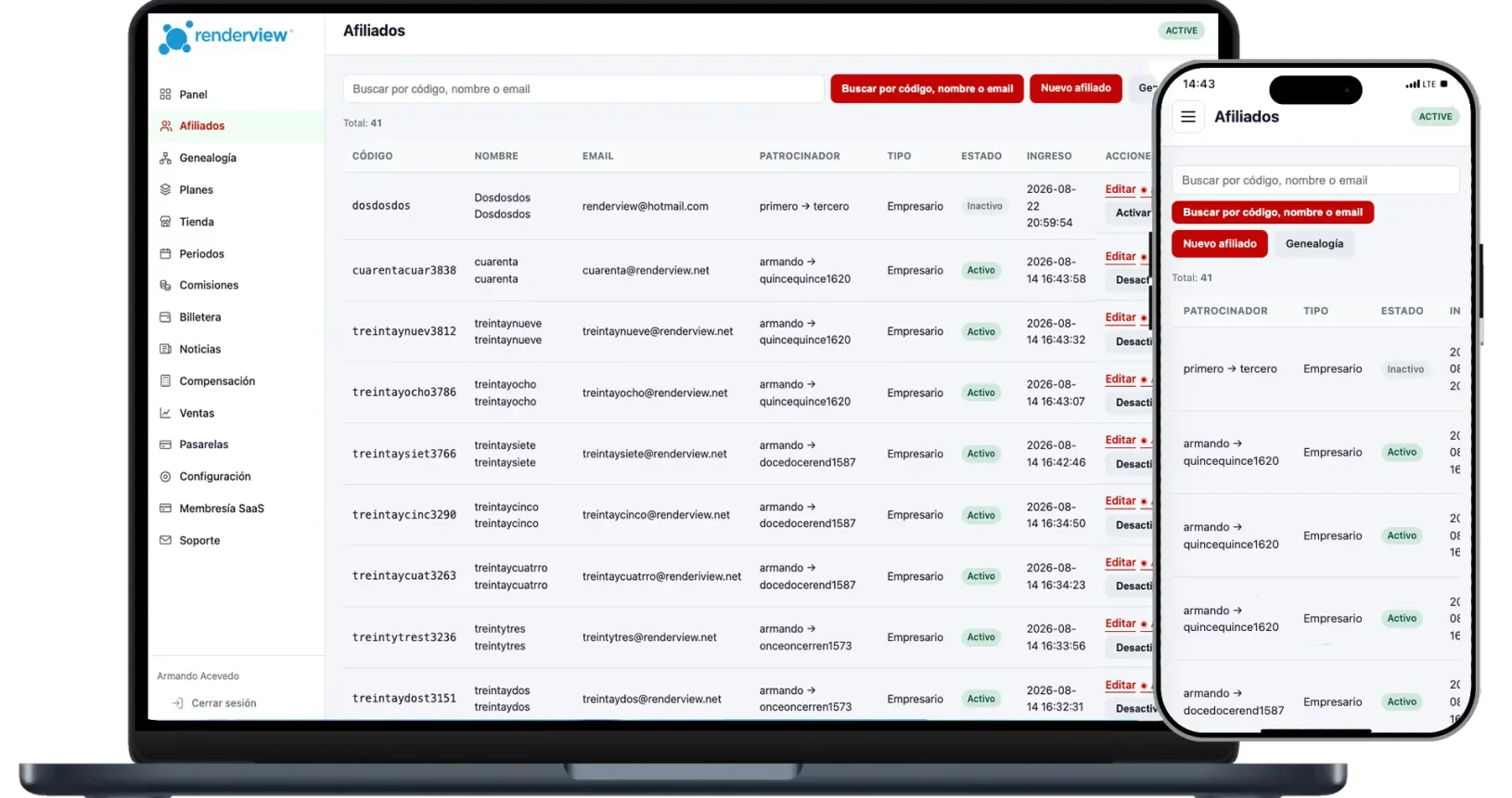
Task: Click the Periodos calendar icon in sidebar
Action: (165, 253)
